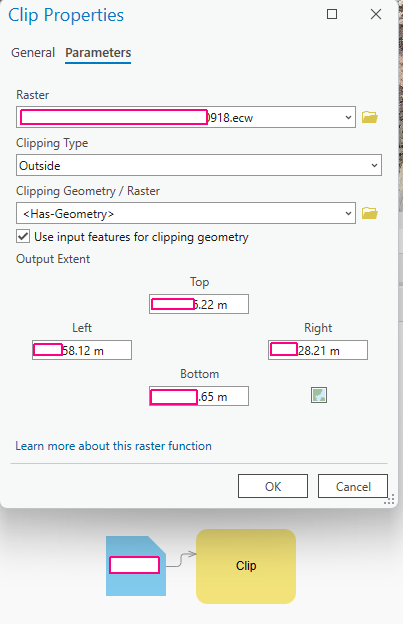The width and height of the screenshot is (403, 624).
Task: Close the Clip Properties dialog
Action: pos(376,14)
